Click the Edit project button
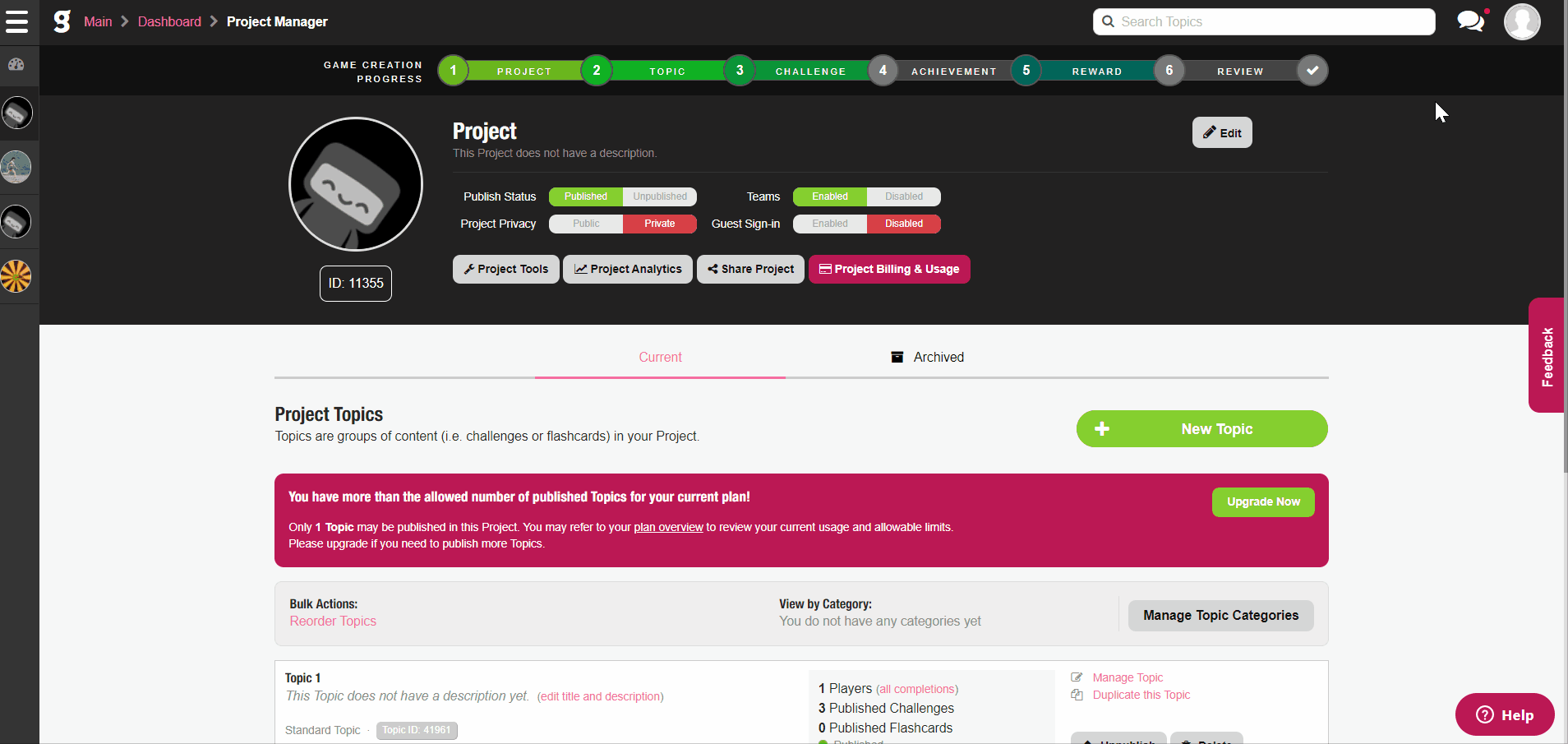 (1222, 132)
